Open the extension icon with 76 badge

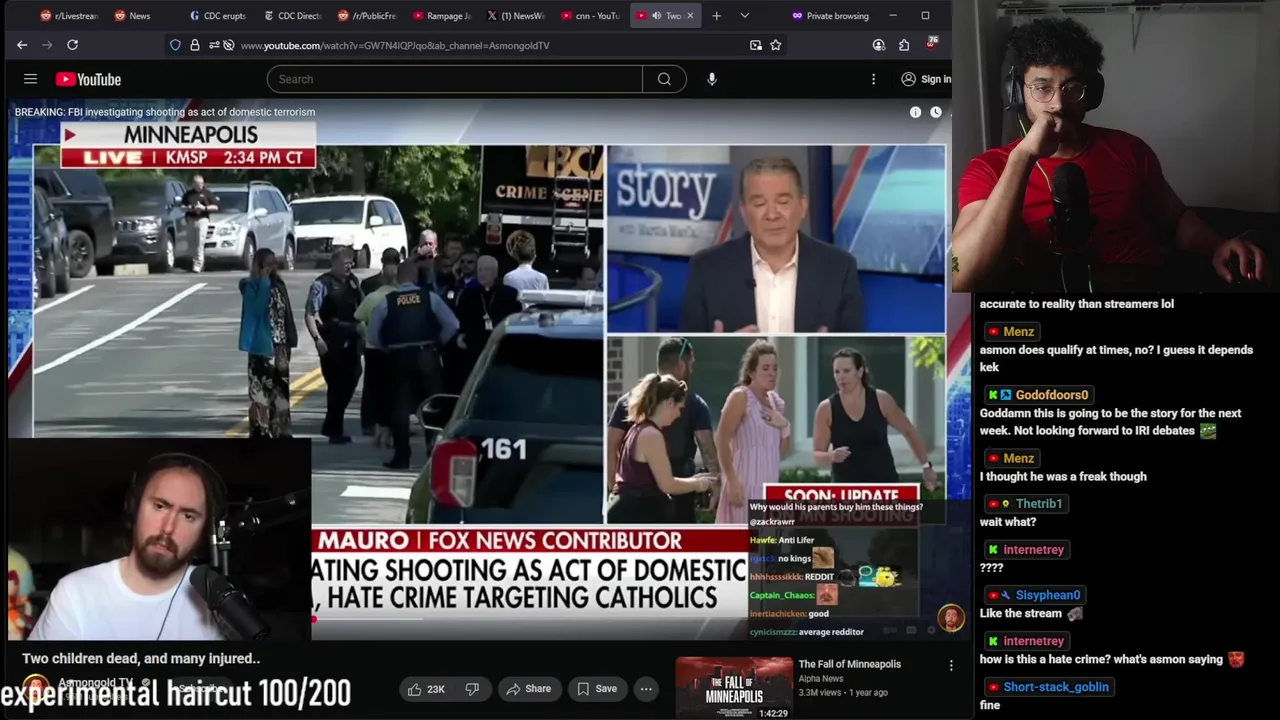932,44
